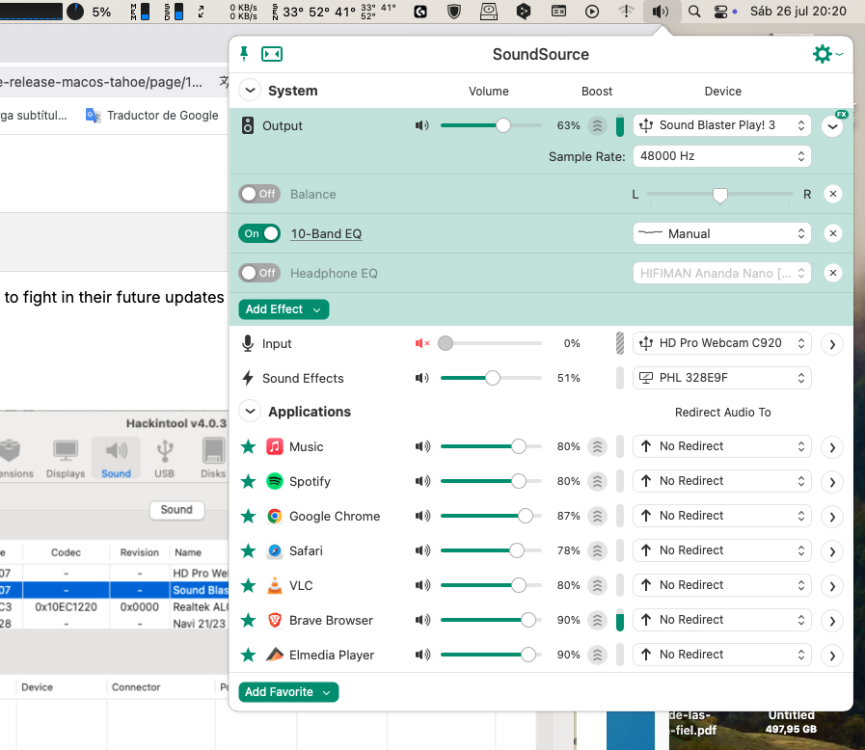Open Input device HD Pro Webcam C920 dropdown
This screenshot has width=865, height=750.
(x=722, y=343)
